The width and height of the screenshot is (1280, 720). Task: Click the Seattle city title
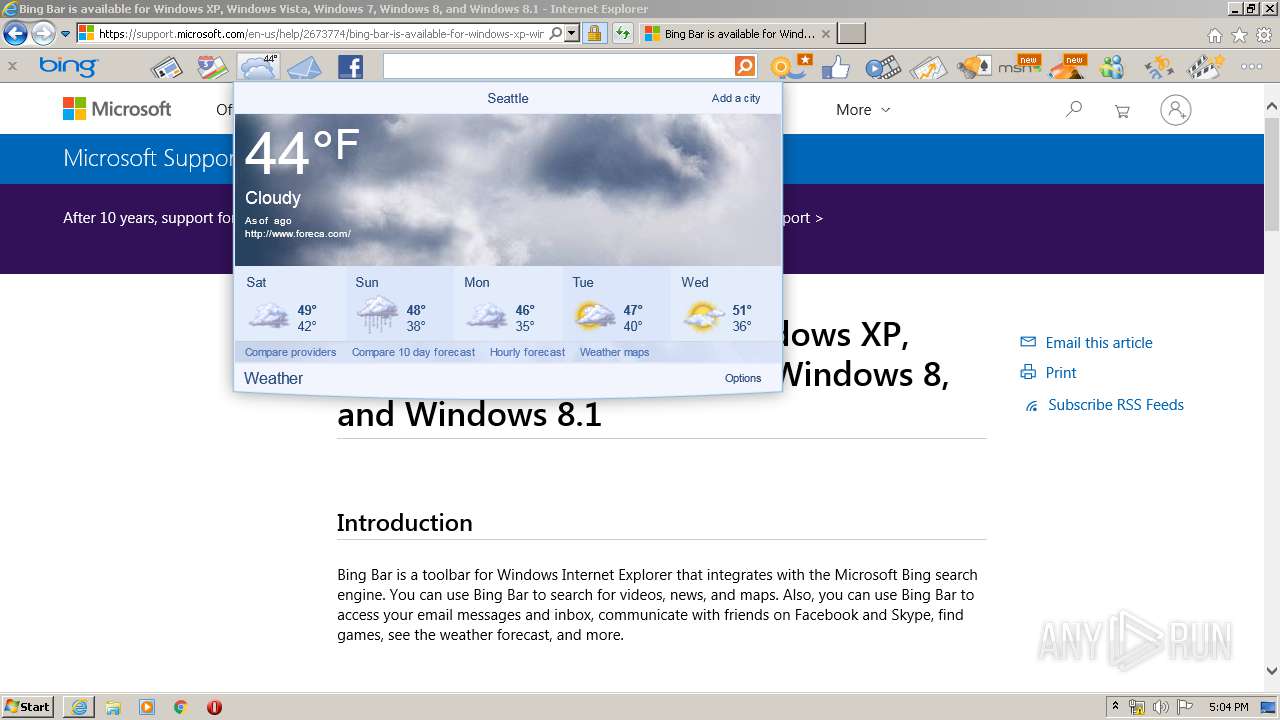[508, 98]
